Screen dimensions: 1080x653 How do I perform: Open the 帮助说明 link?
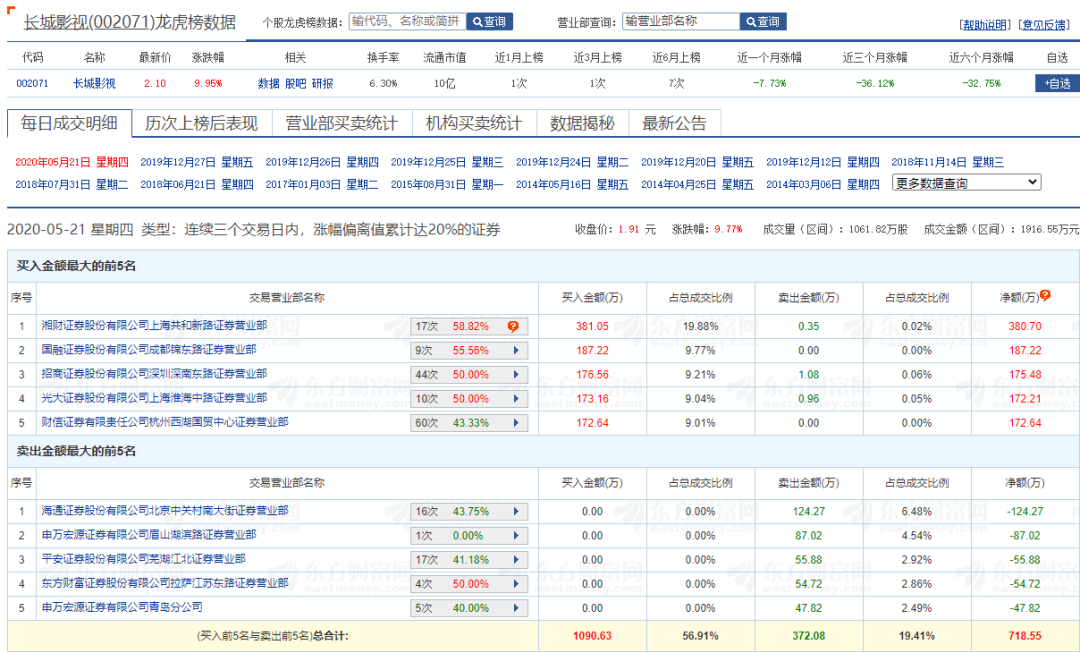(984, 24)
